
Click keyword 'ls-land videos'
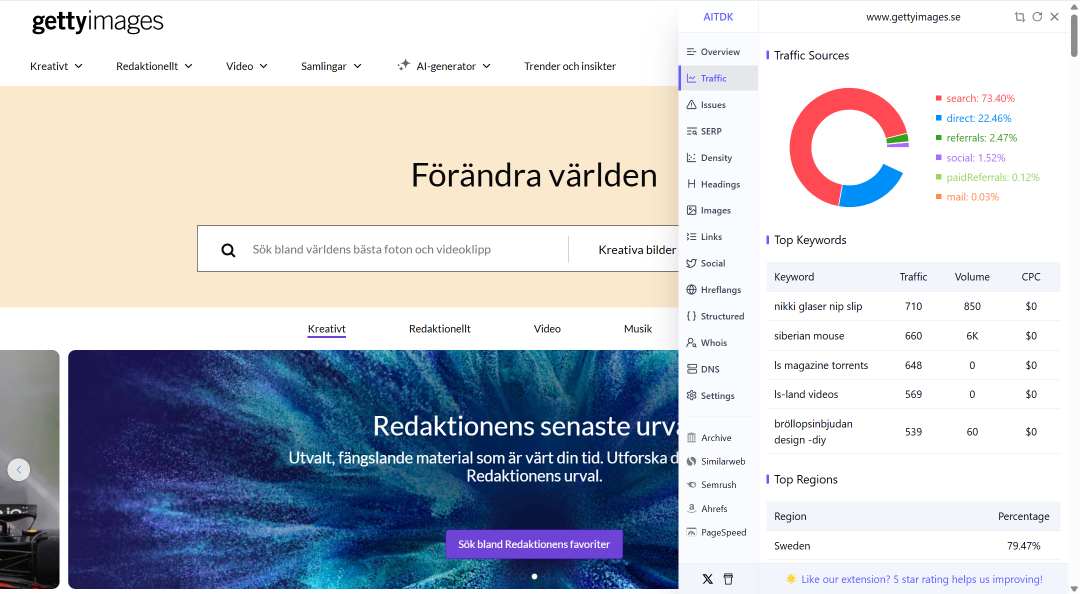click(x=806, y=394)
